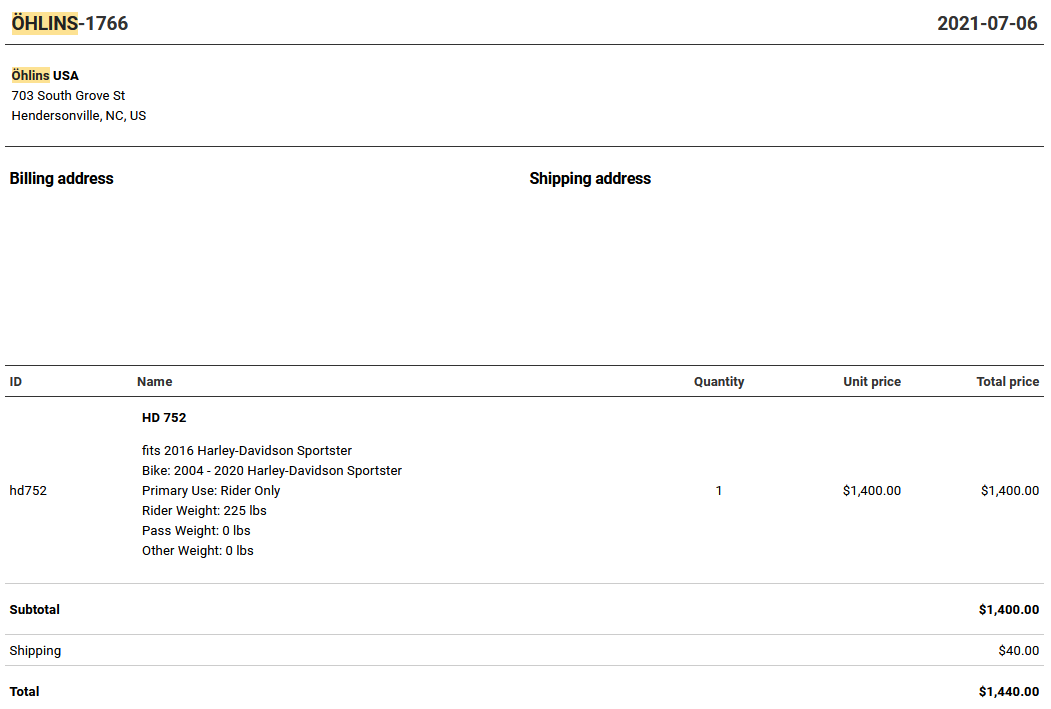
Task: Click the fits 2016 Harley-Davidson Sportster line
Action: coord(247,451)
